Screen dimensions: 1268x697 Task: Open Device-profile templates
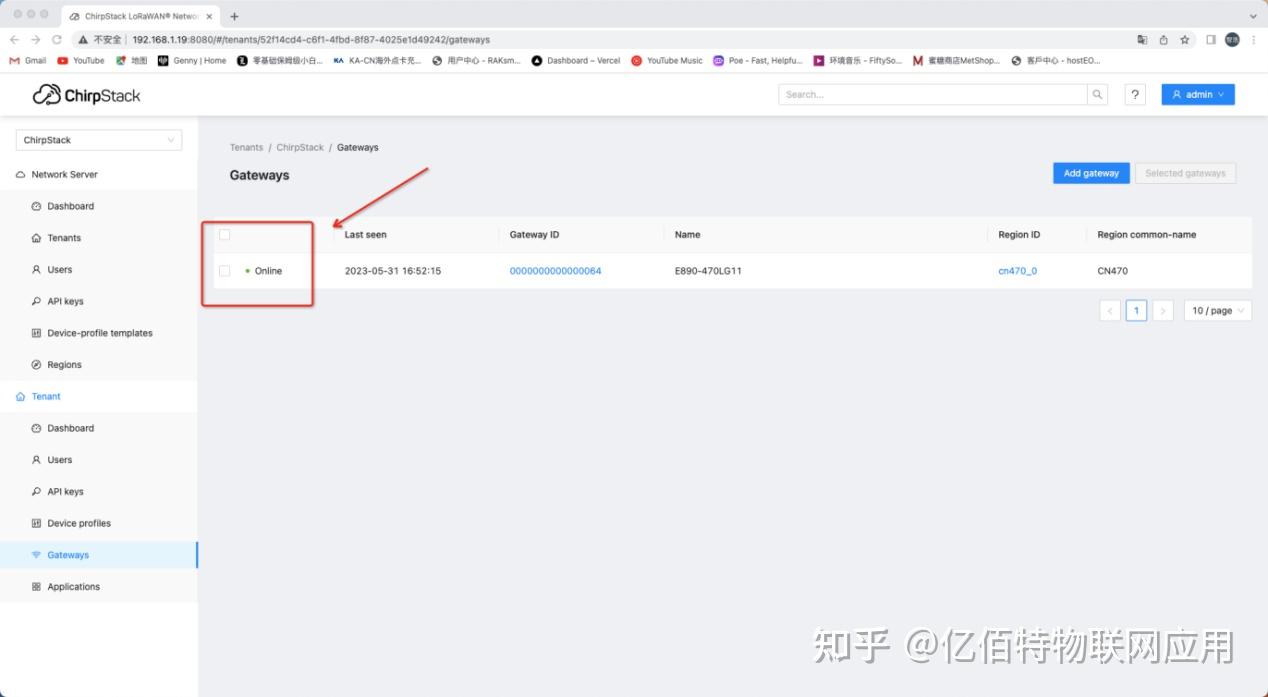point(100,333)
